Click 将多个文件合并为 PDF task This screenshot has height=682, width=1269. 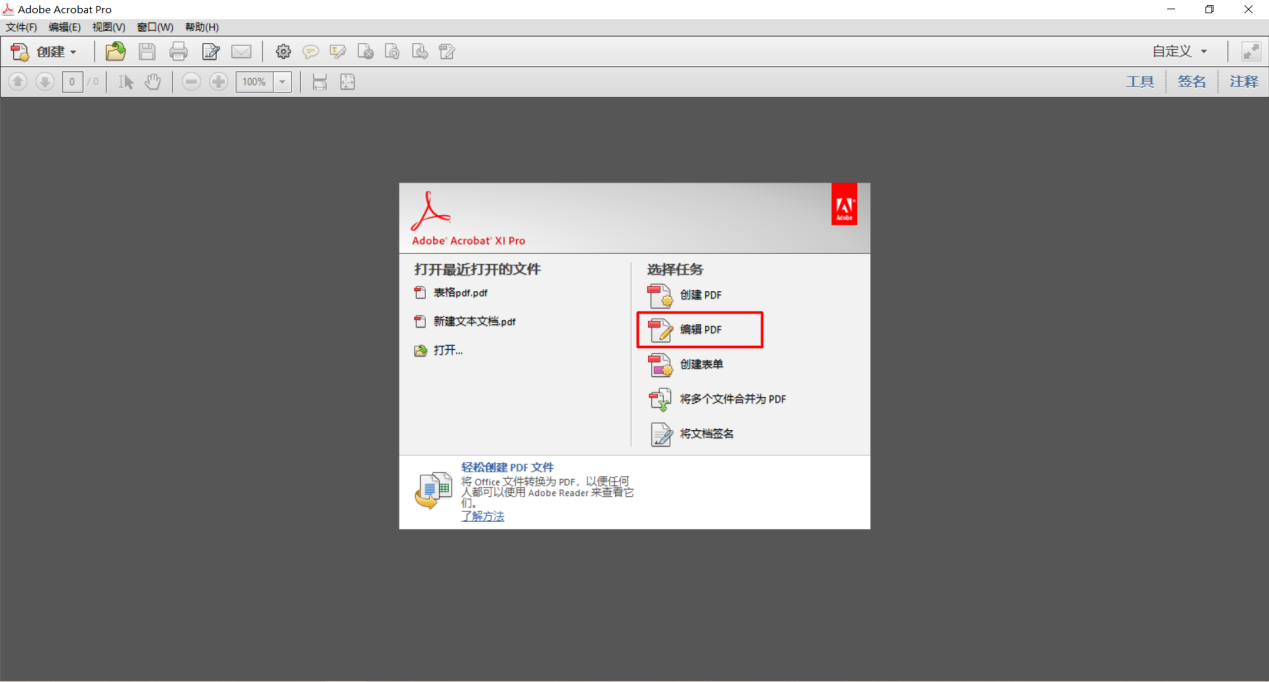click(717, 399)
